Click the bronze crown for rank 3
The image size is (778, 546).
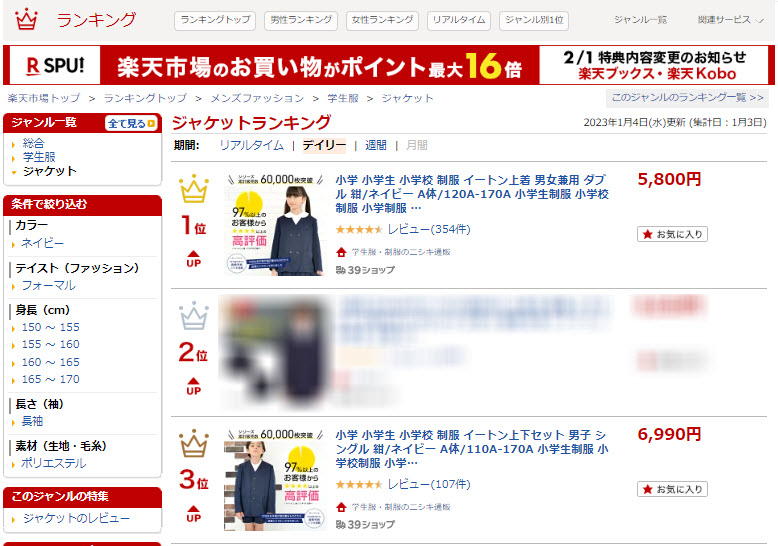pos(194,443)
